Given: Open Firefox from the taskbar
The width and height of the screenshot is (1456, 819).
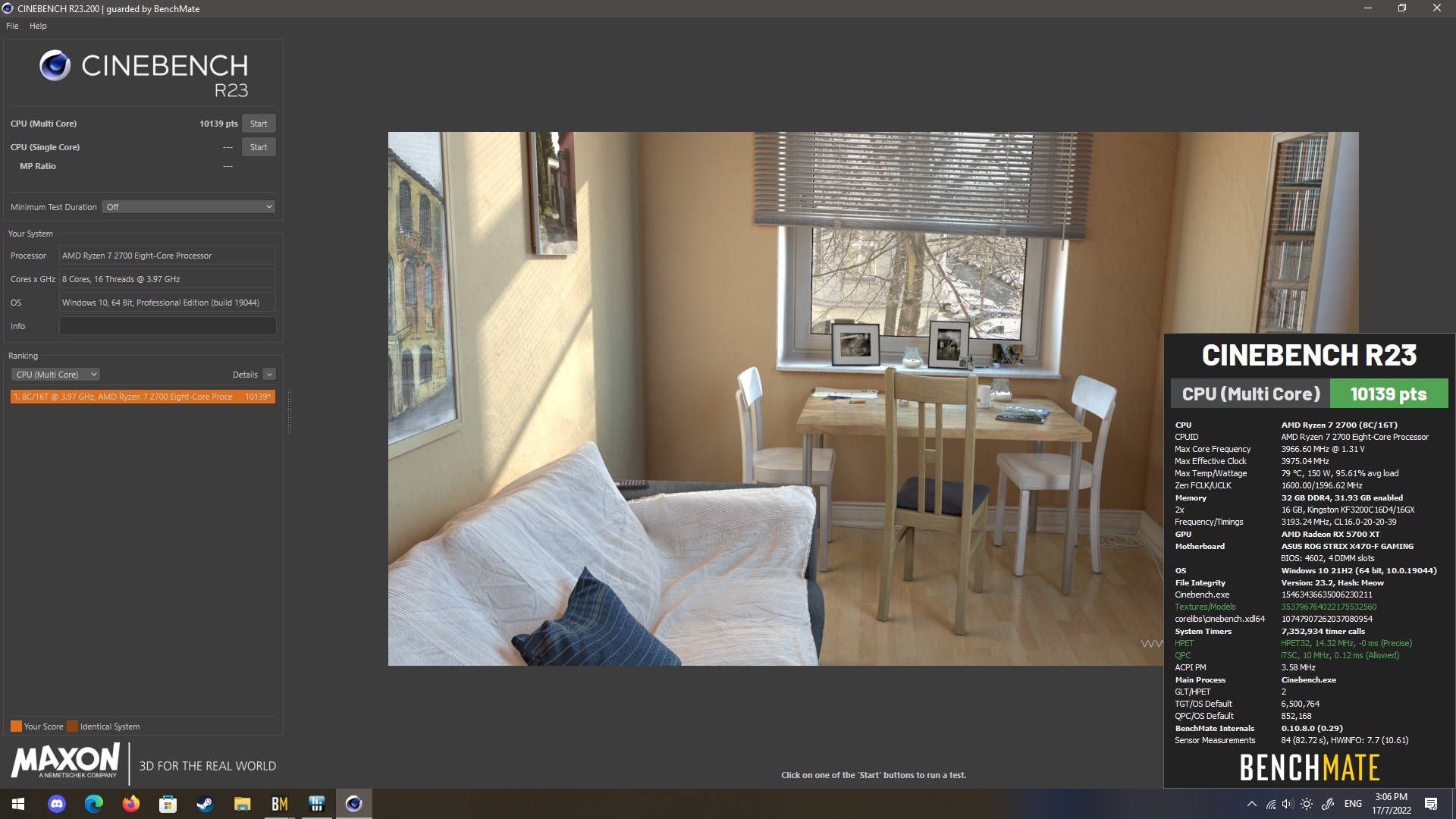Looking at the screenshot, I should pyautogui.click(x=131, y=804).
